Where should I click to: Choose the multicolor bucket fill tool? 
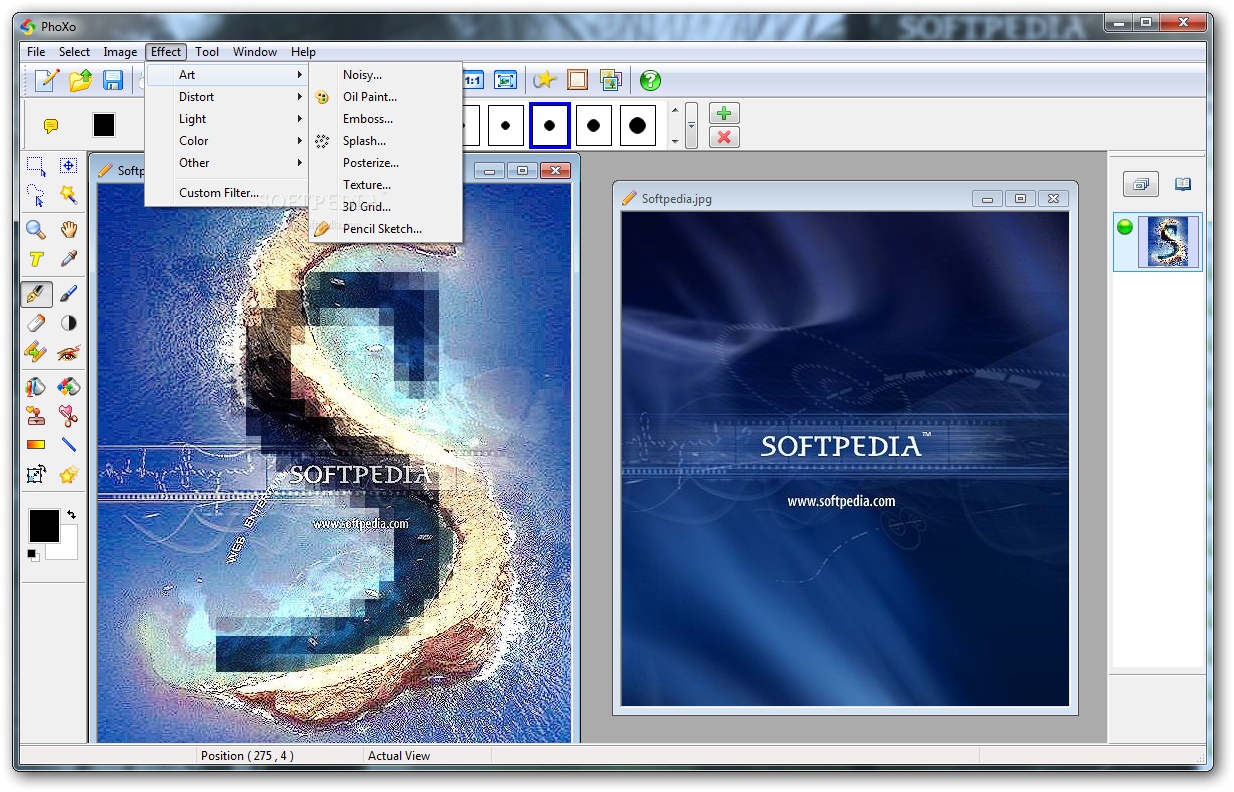pos(68,387)
